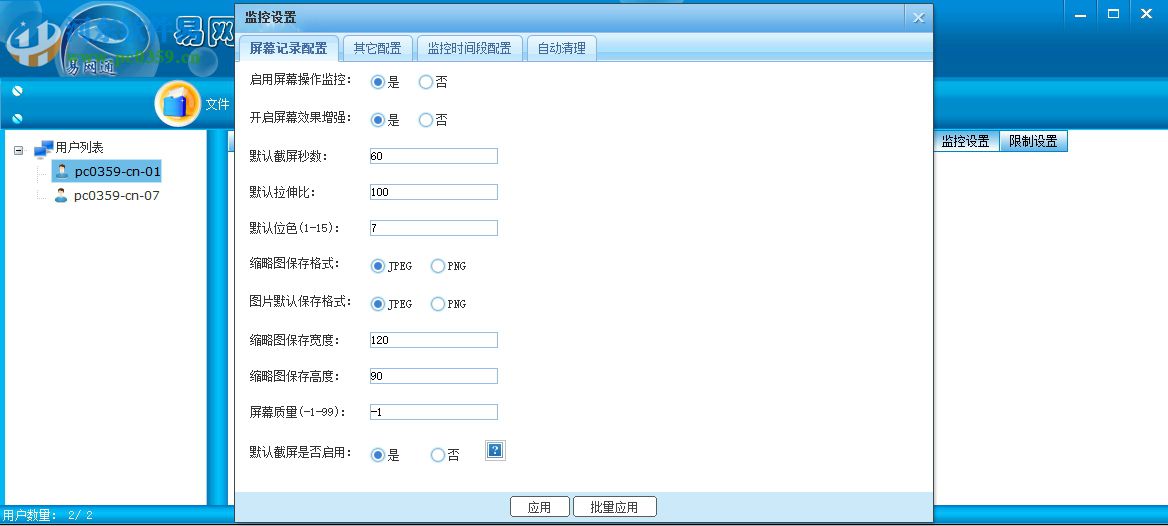This screenshot has width=1168, height=526.
Task: Switch to 屏幕记录配置 tab
Action: [x=288, y=48]
